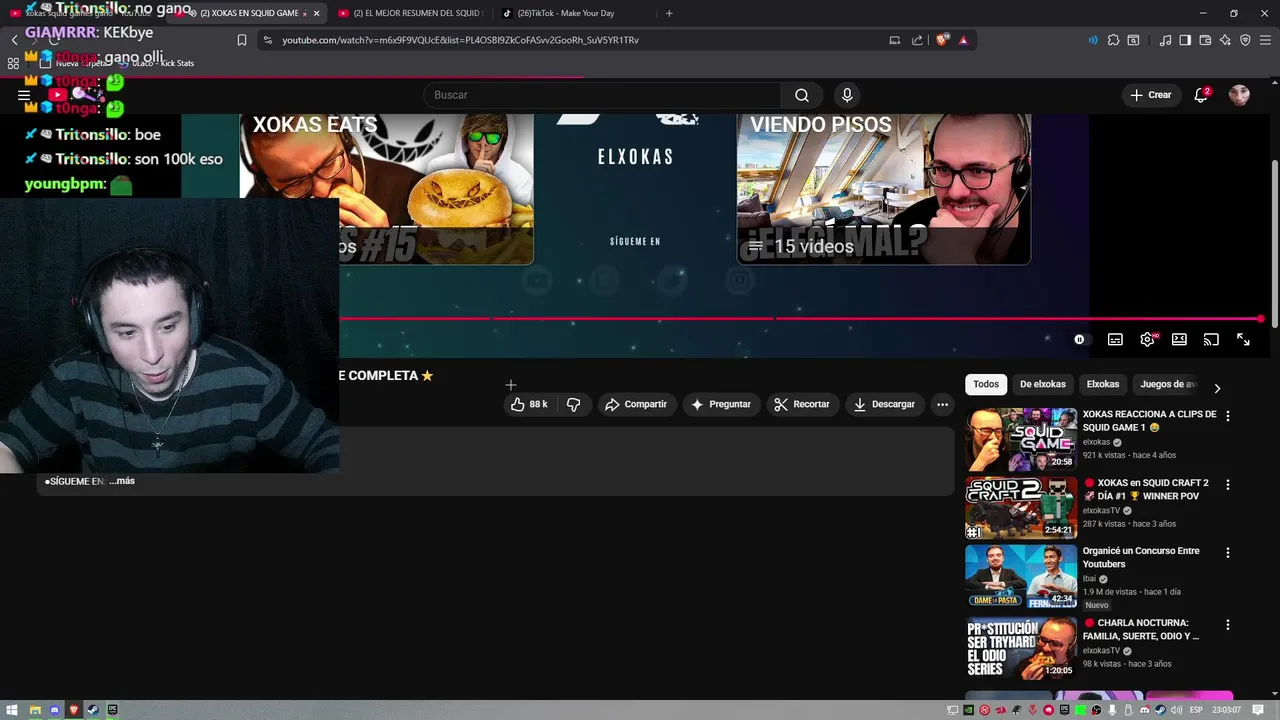The image size is (1280, 720).
Task: Open the more actions menu below the video
Action: click(x=942, y=404)
